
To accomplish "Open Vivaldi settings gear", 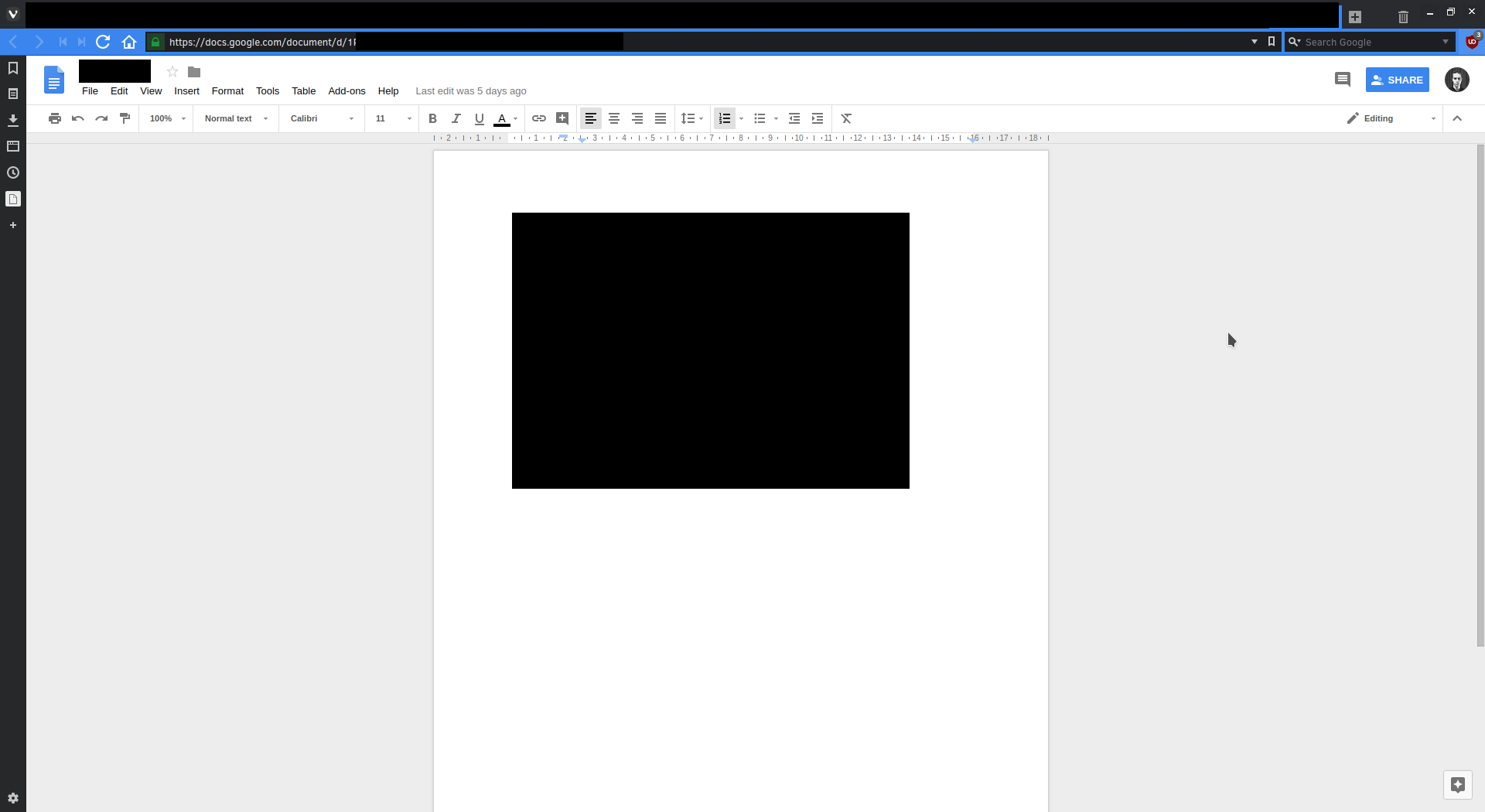I will tap(13, 798).
